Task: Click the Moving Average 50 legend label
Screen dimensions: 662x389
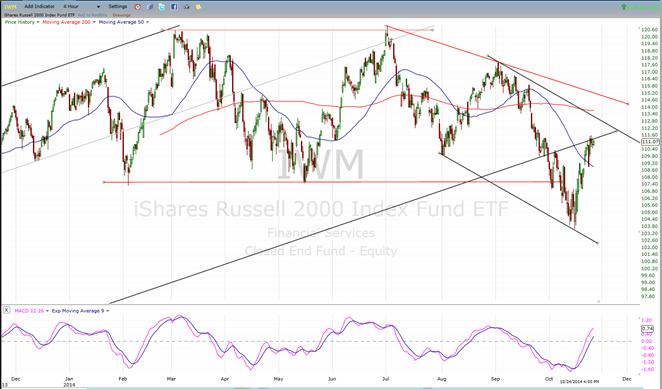Action: 122,22
